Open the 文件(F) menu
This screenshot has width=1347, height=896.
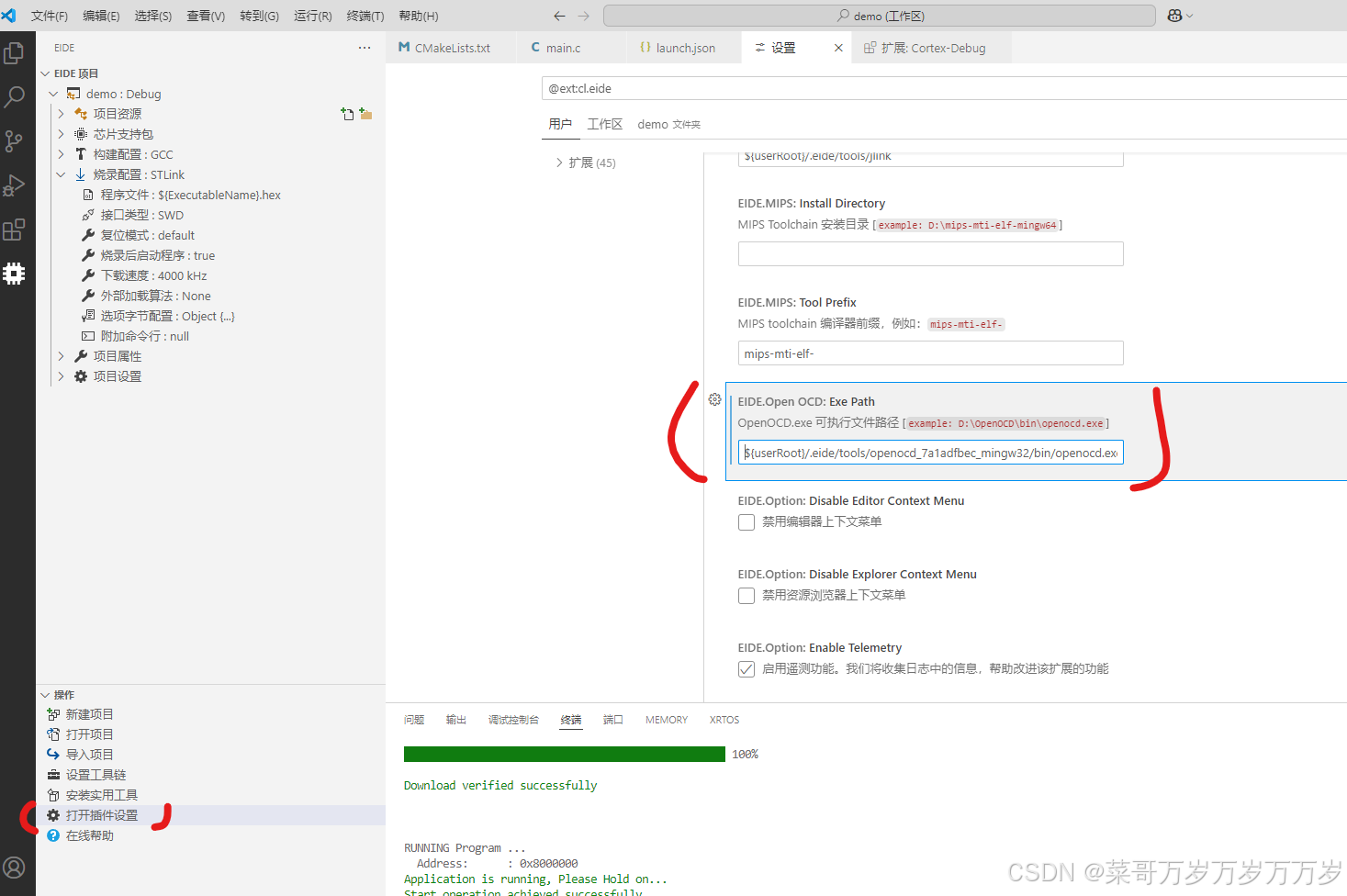tap(50, 16)
